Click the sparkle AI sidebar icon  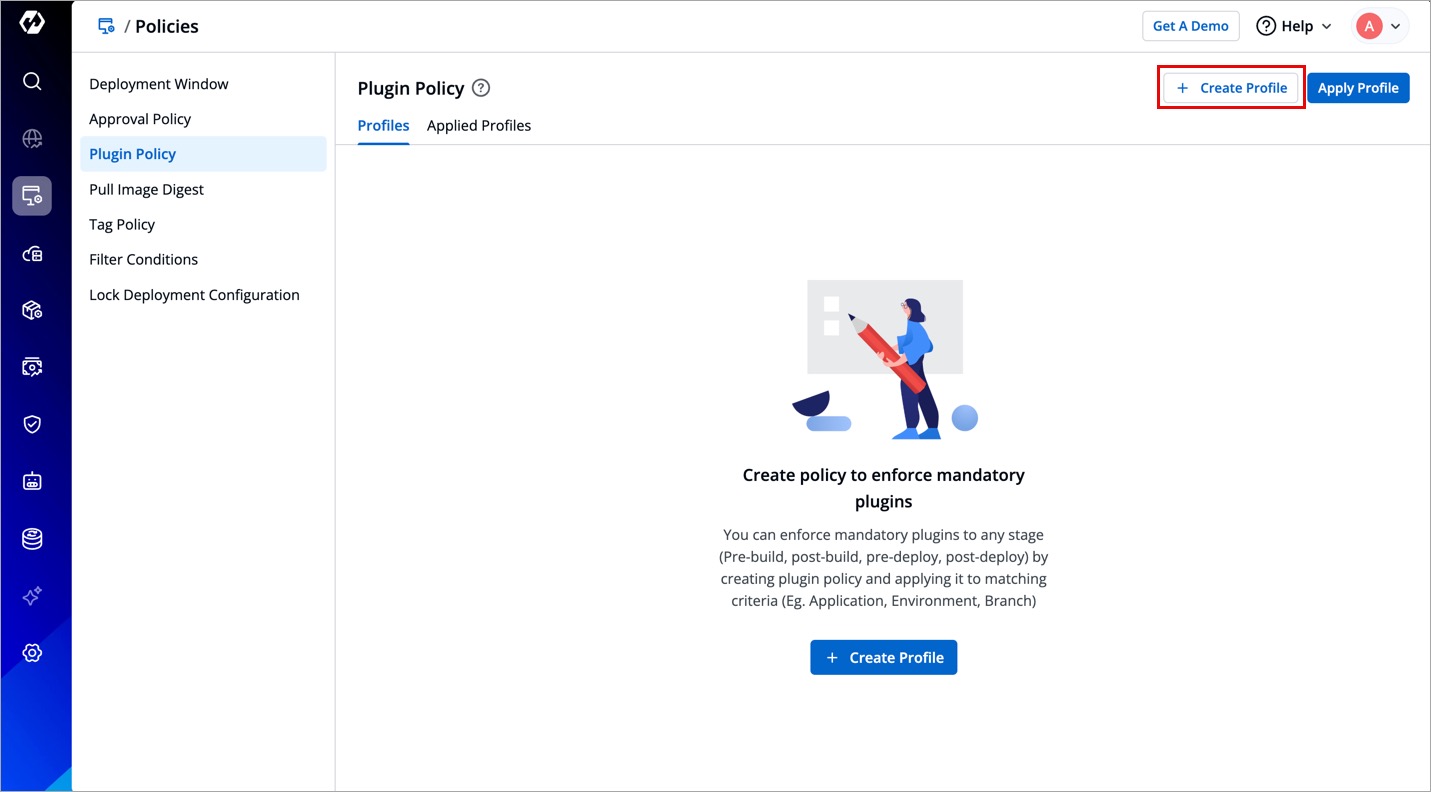pos(32,596)
